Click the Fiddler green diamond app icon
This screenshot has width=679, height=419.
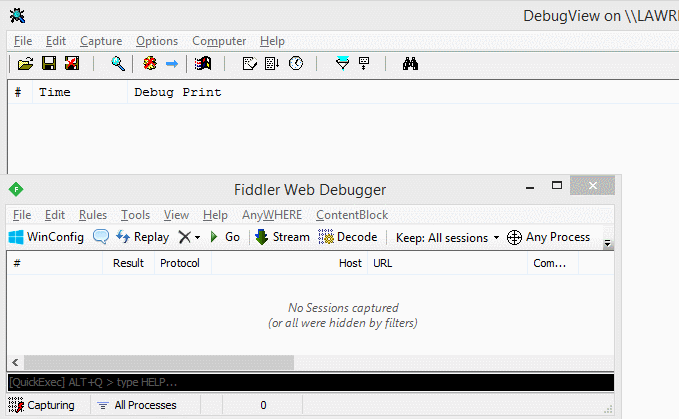pos(16,189)
